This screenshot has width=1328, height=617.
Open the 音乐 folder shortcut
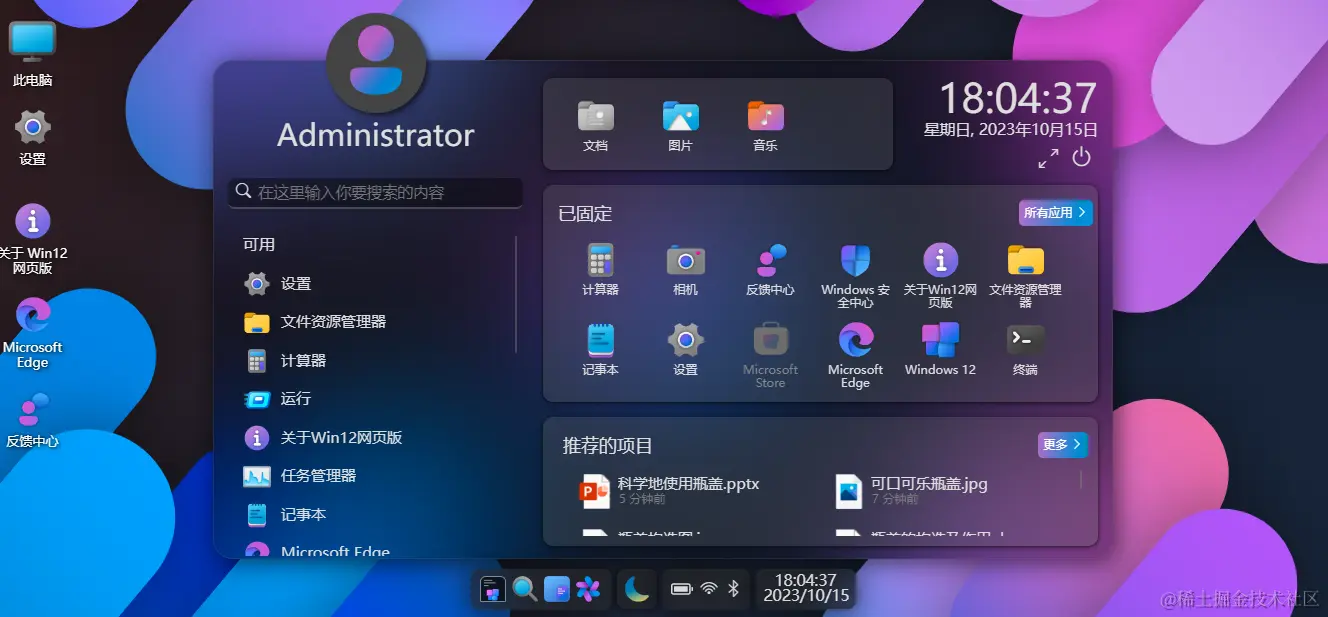click(x=765, y=126)
